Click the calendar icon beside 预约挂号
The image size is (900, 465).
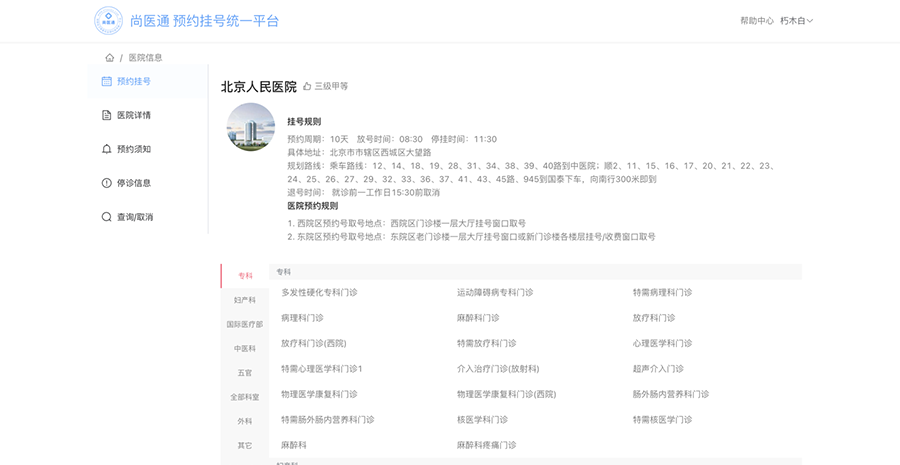coord(107,81)
